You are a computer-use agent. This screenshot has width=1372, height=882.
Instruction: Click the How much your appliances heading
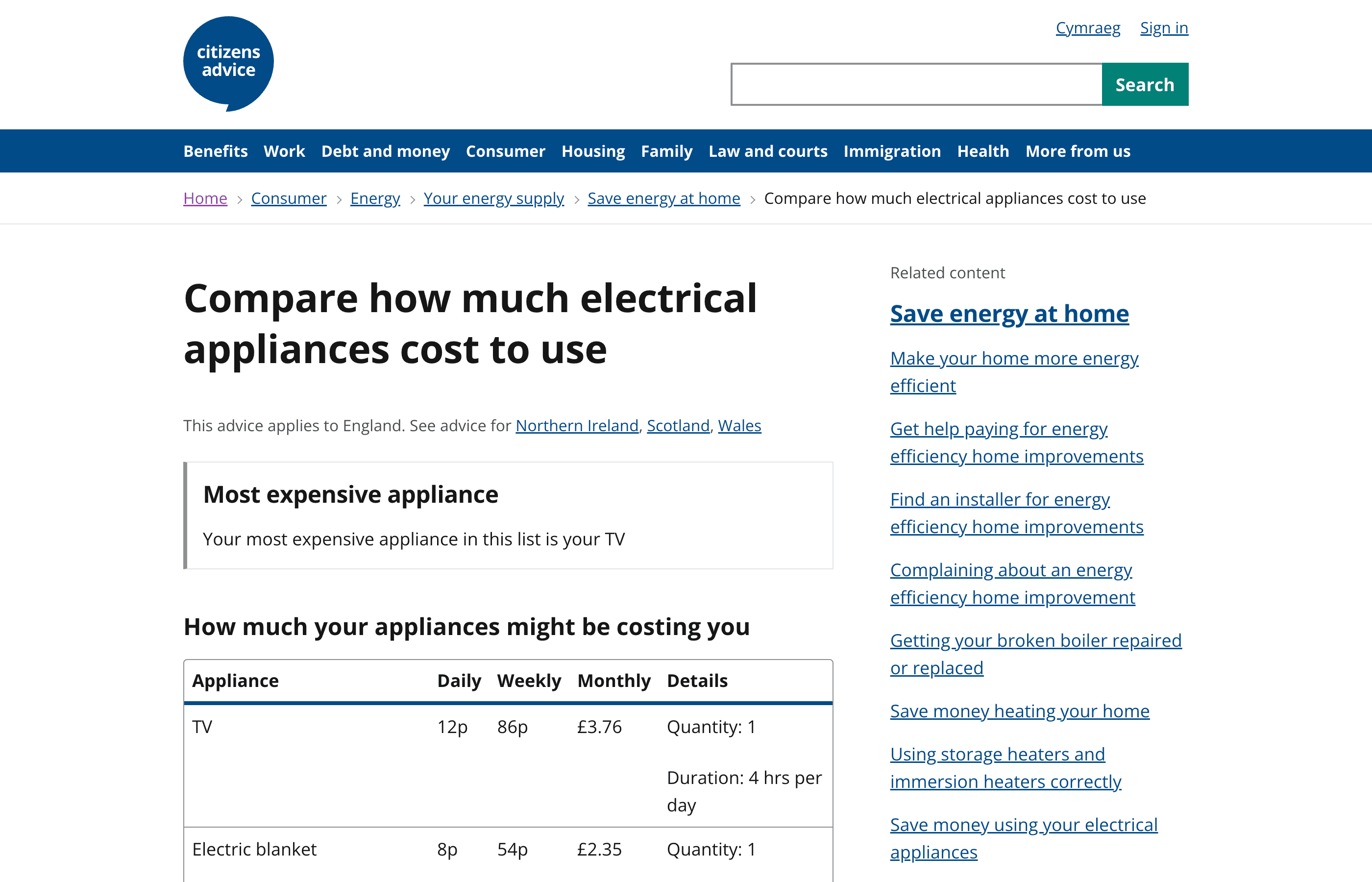466,627
